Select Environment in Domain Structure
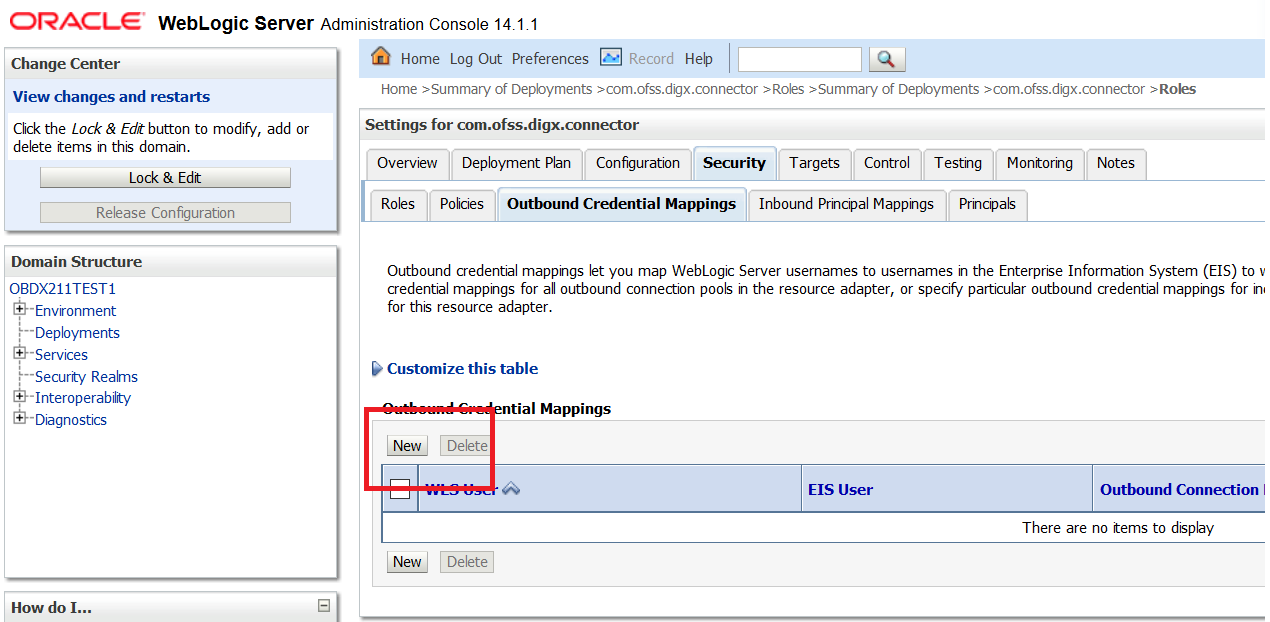Image resolution: width=1270 pixels, height=622 pixels. (x=75, y=311)
